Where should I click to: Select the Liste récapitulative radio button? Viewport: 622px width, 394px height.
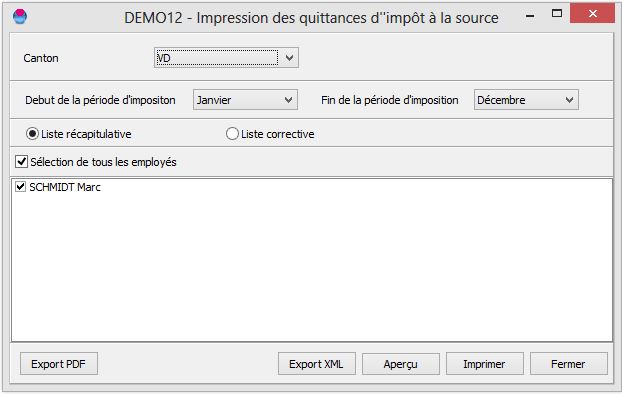coord(32,134)
